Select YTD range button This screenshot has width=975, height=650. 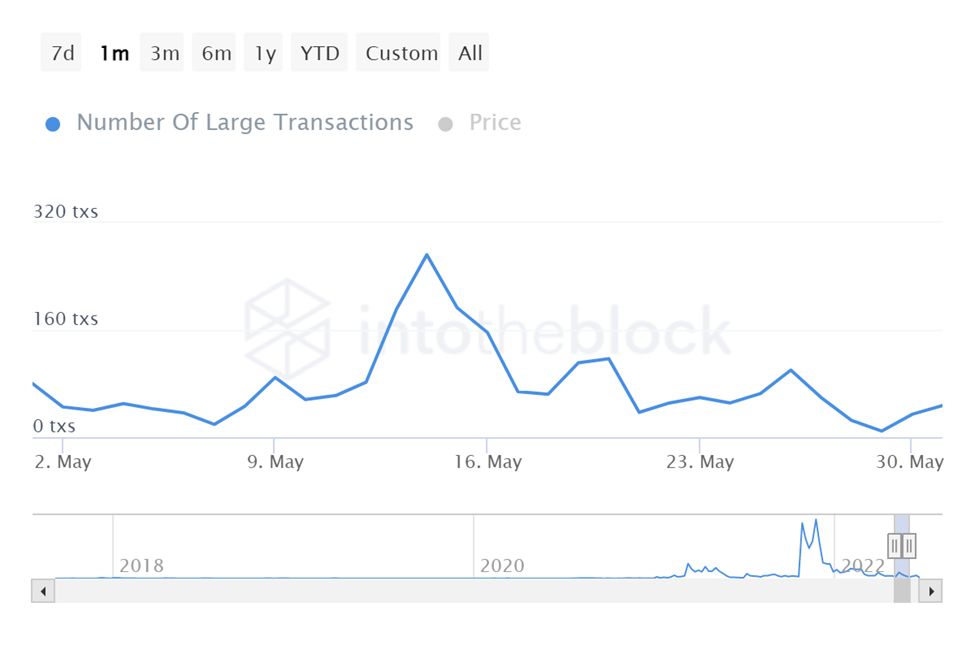pos(320,53)
